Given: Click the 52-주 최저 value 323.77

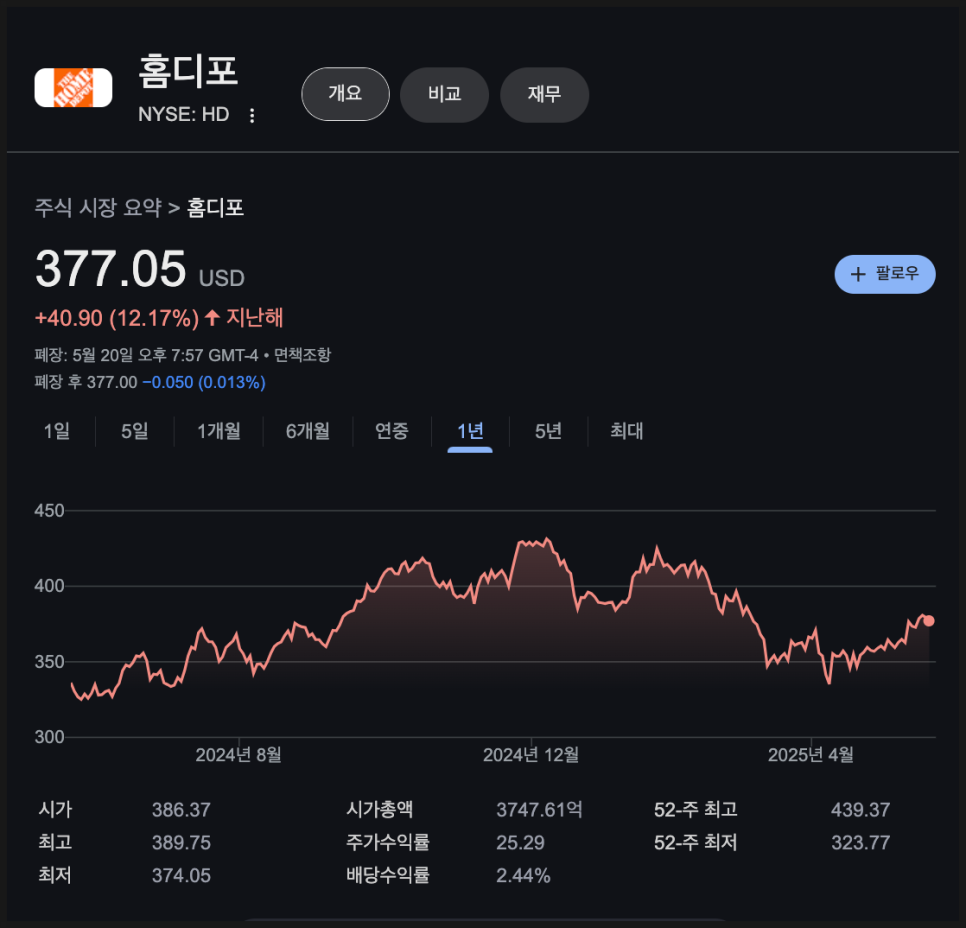Looking at the screenshot, I should pos(861,842).
